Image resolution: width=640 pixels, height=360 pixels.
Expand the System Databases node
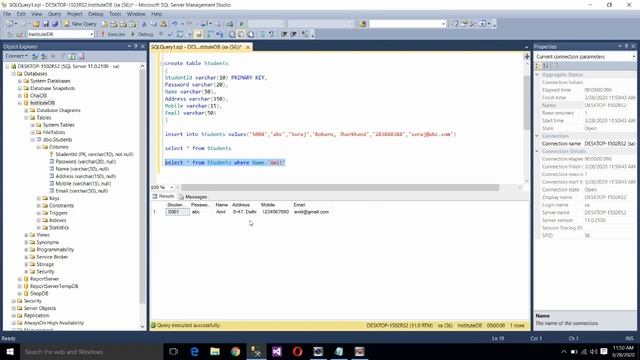click(x=20, y=81)
